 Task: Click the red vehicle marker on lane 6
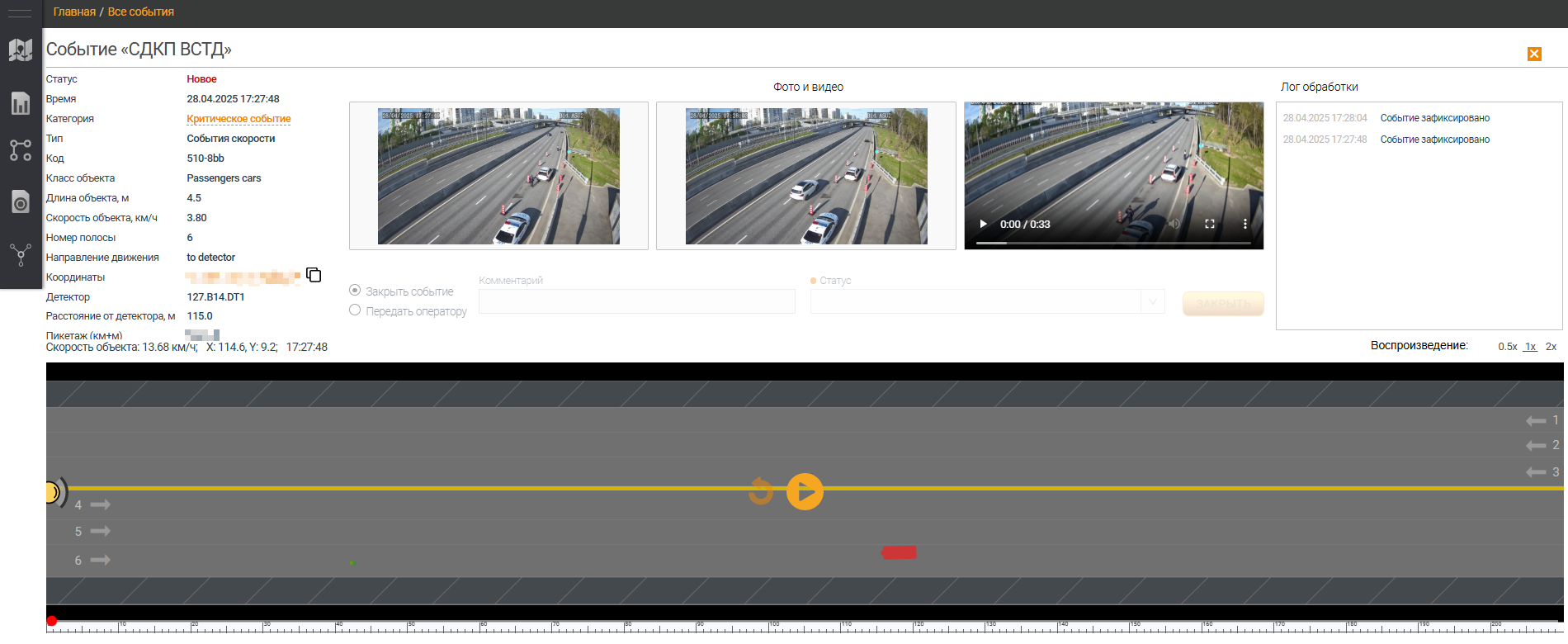pyautogui.click(x=899, y=552)
